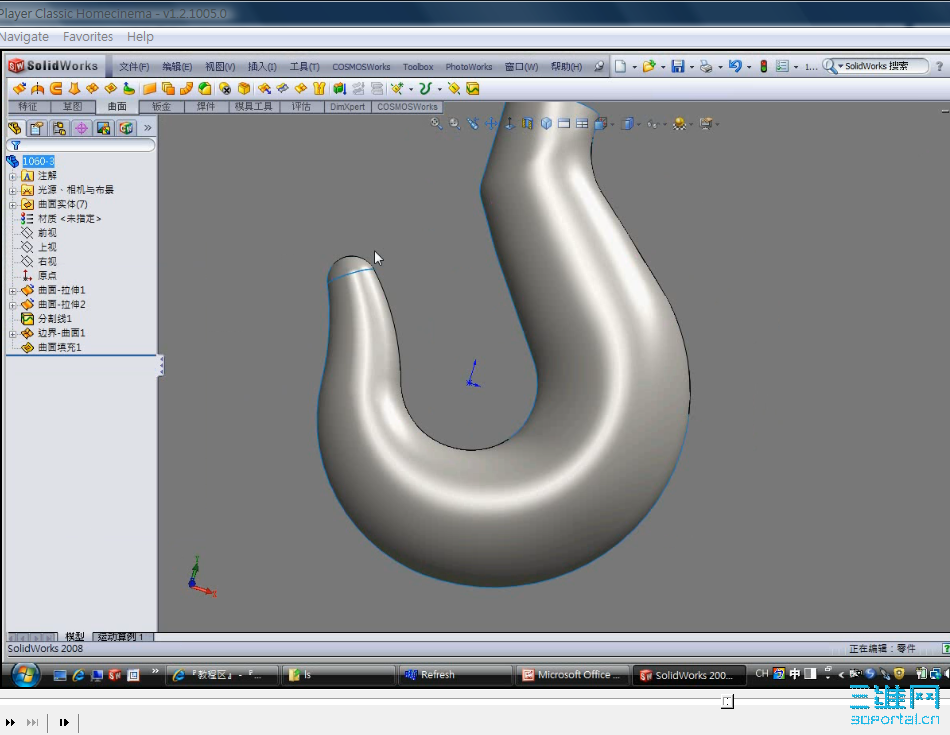Select the Revolved Surface tool icon

(38, 88)
